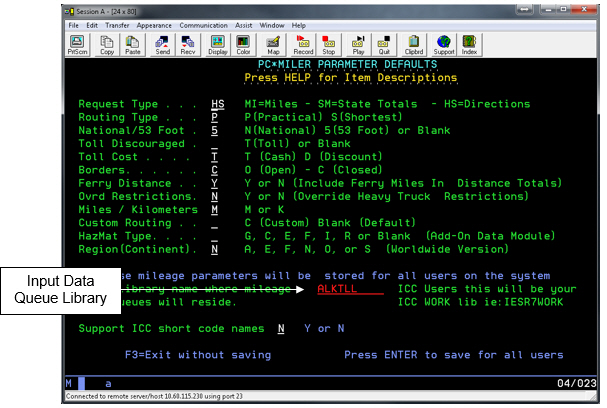
Task: Click the Routing Type field showing P
Action: point(214,117)
